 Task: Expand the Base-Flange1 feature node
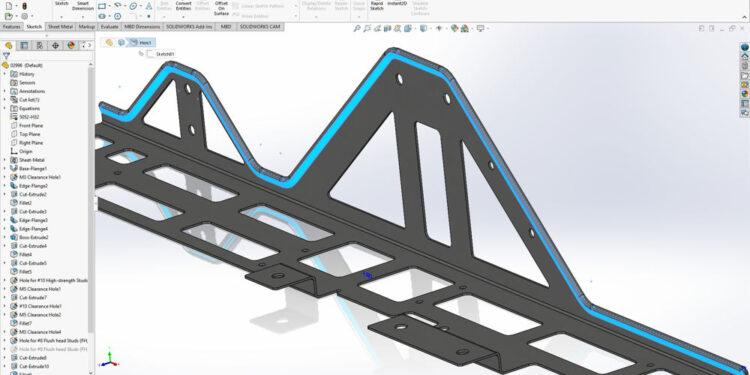pyautogui.click(x=5, y=168)
